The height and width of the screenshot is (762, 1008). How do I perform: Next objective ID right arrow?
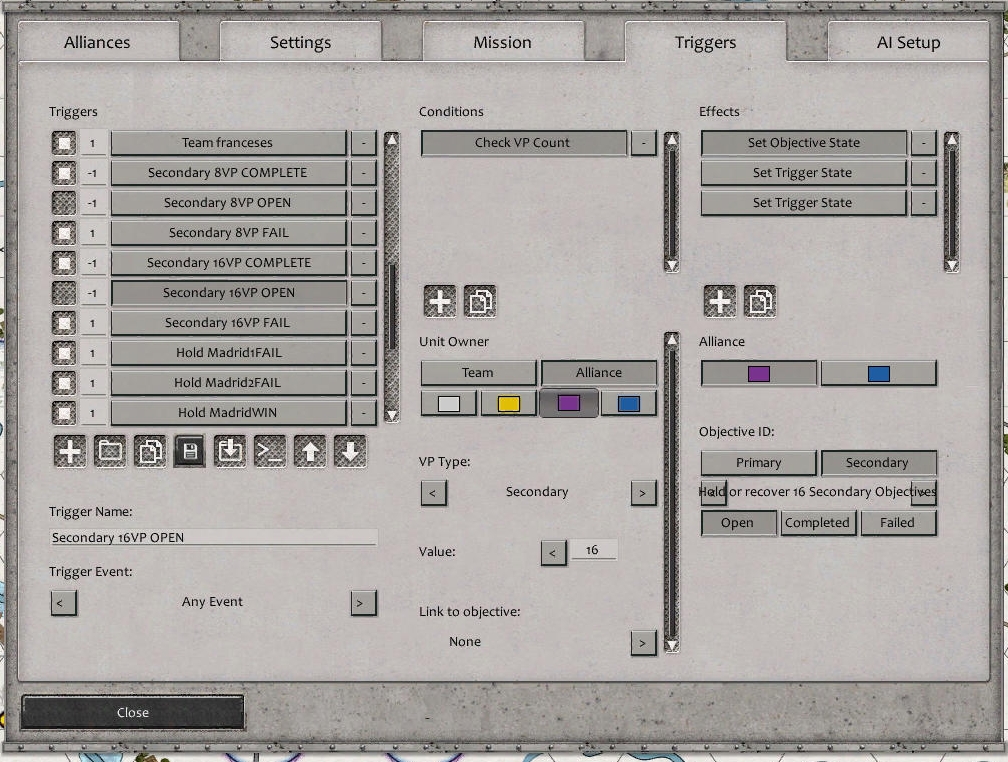(924, 493)
